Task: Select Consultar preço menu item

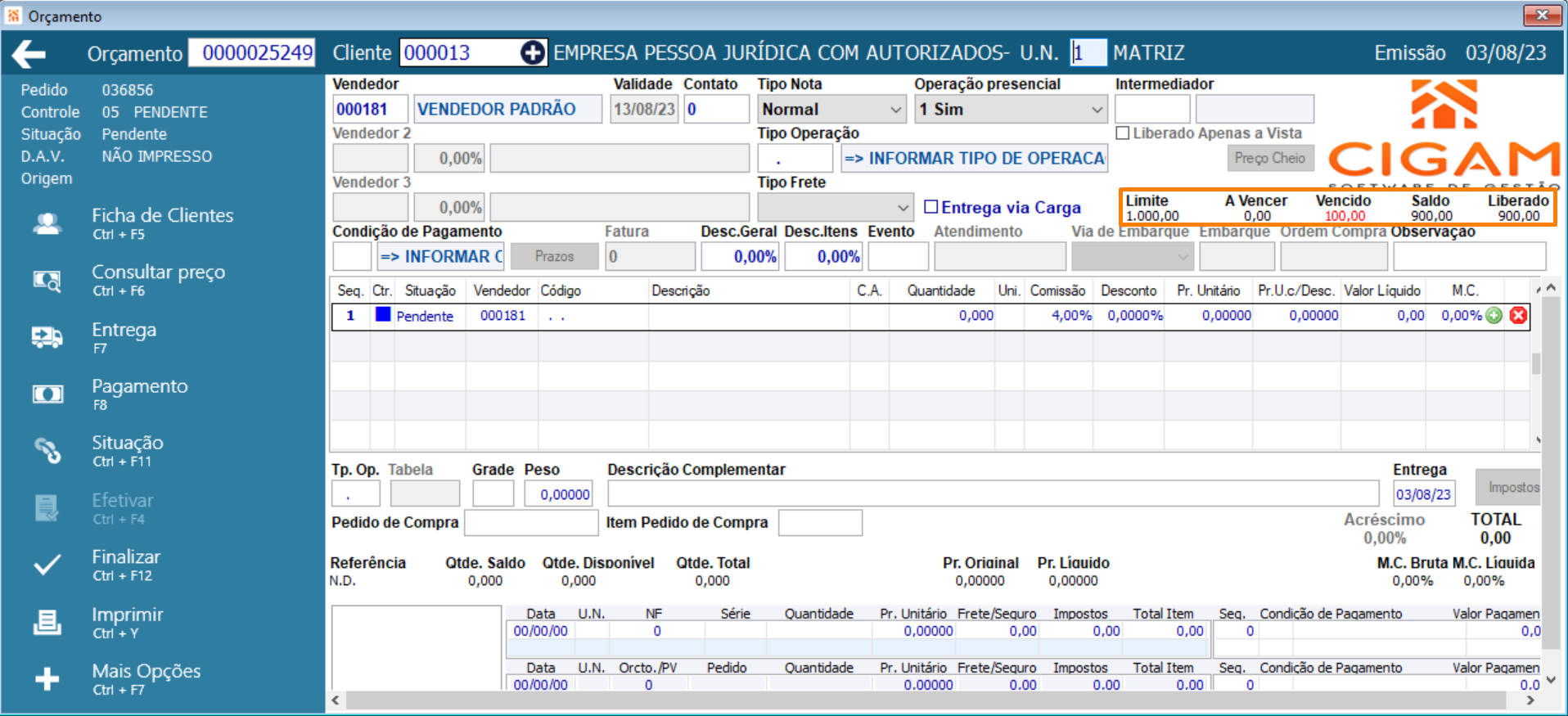Action: click(159, 281)
